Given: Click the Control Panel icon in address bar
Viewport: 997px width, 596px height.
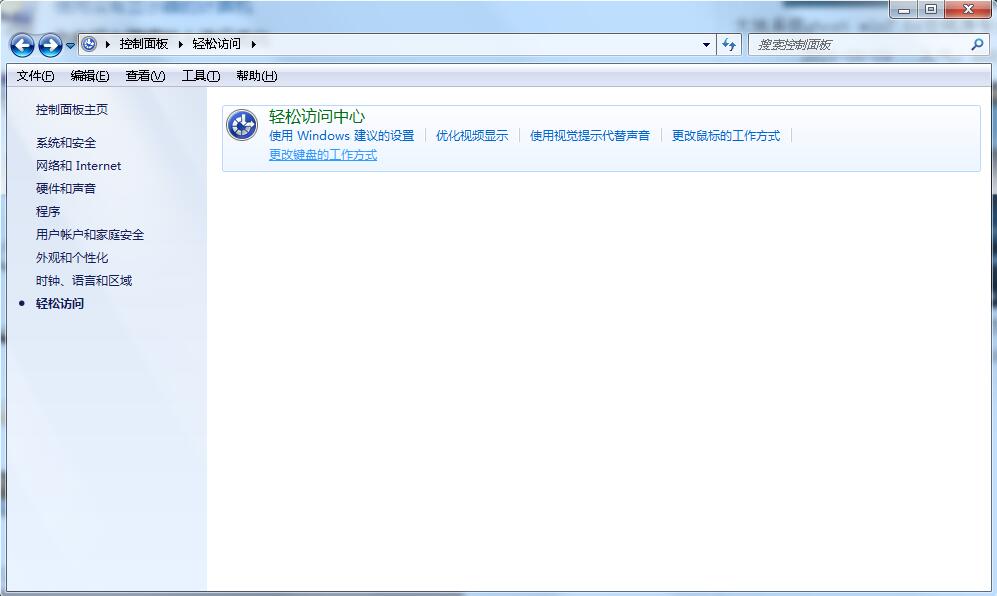Looking at the screenshot, I should pyautogui.click(x=90, y=44).
